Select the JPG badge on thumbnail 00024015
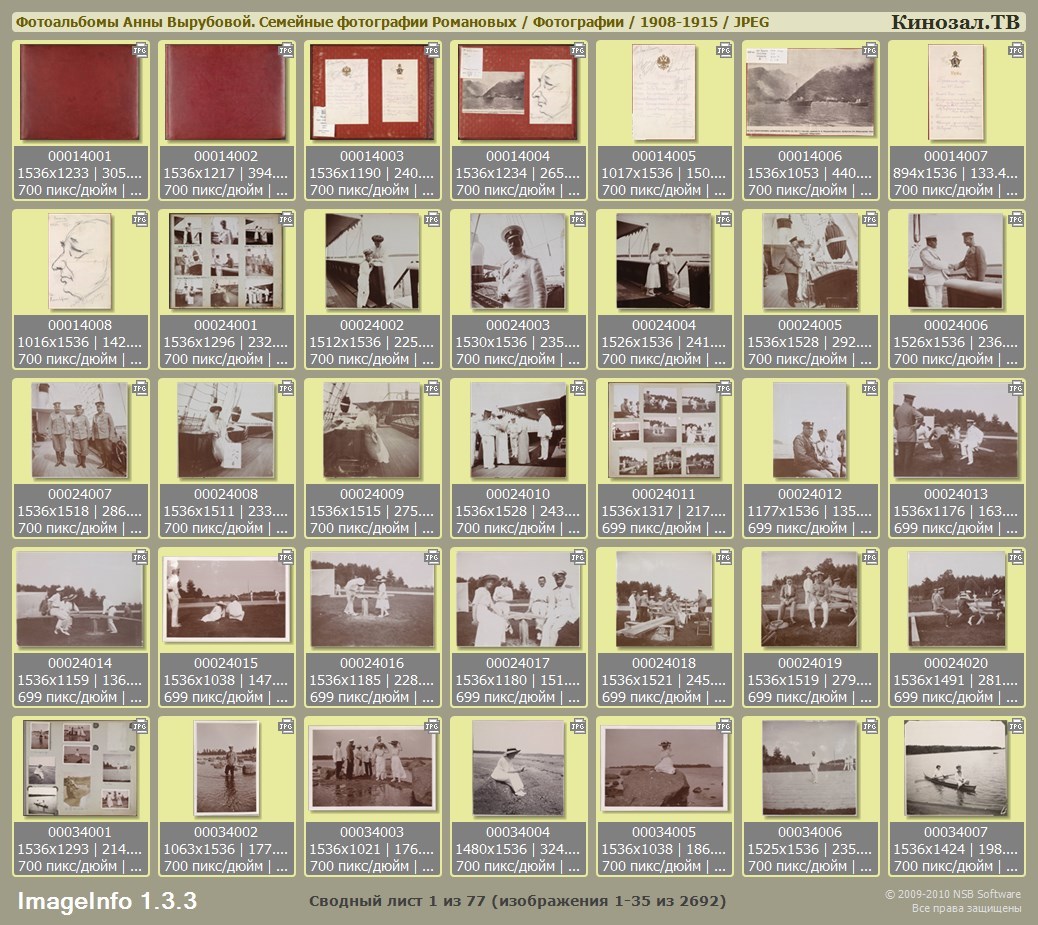This screenshot has width=1038, height=925. 286,557
